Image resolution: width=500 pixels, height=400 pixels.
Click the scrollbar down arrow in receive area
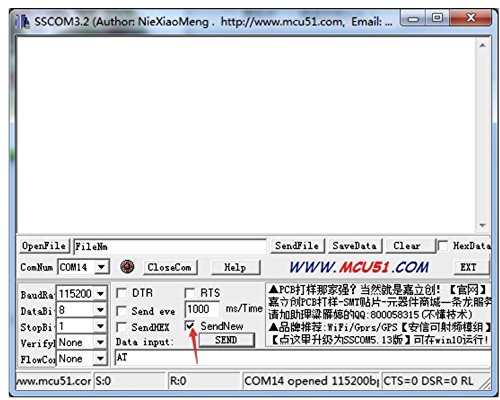482,225
